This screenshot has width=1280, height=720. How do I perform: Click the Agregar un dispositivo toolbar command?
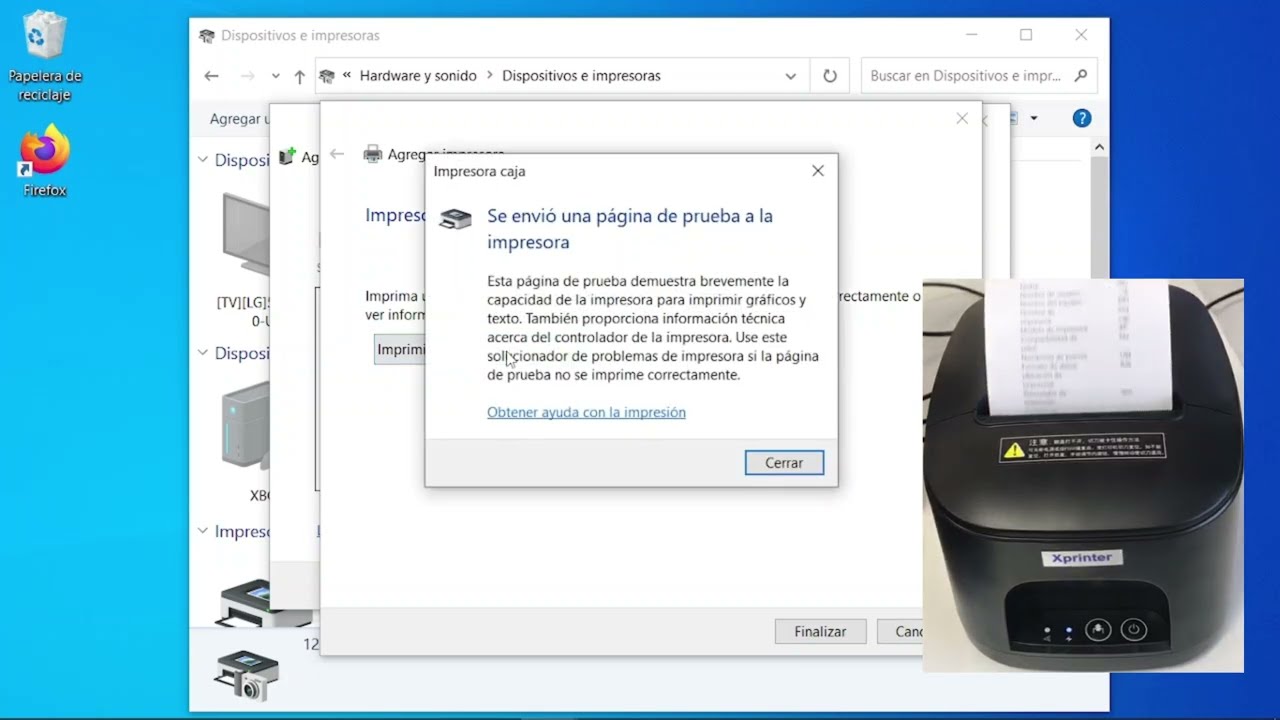(x=239, y=118)
